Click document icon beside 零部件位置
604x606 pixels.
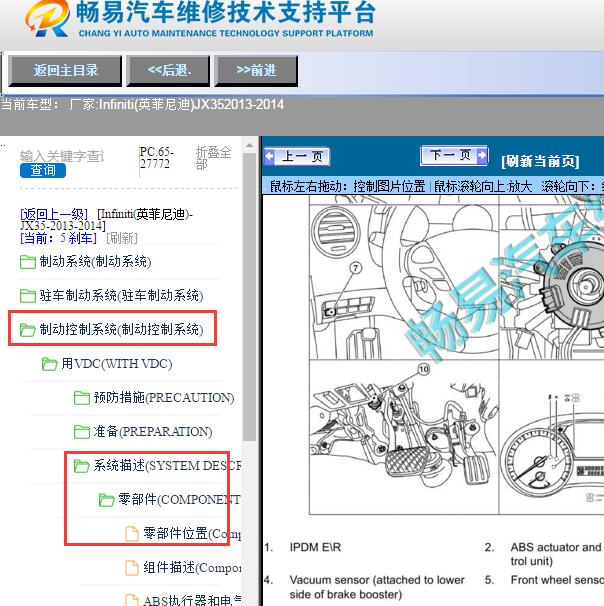pos(132,534)
